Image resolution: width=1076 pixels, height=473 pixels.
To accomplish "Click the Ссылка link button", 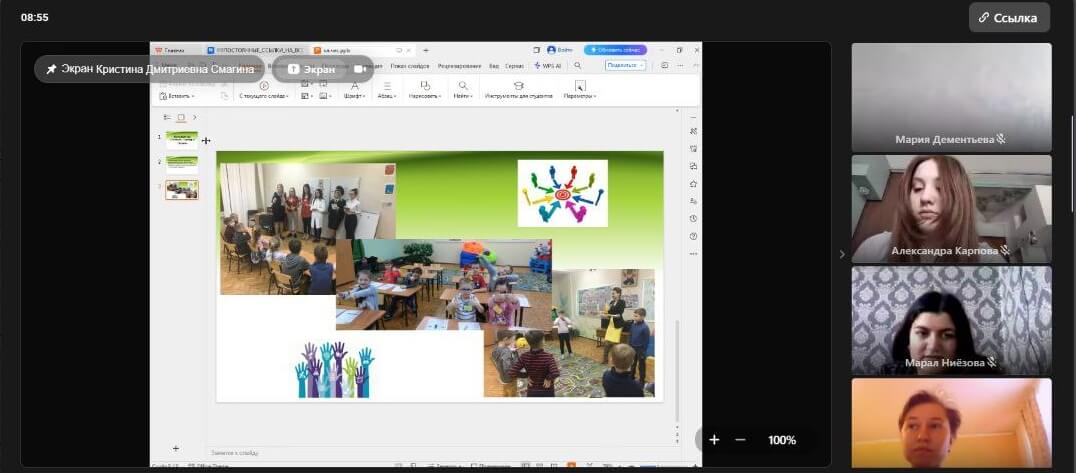I will click(x=1009, y=17).
